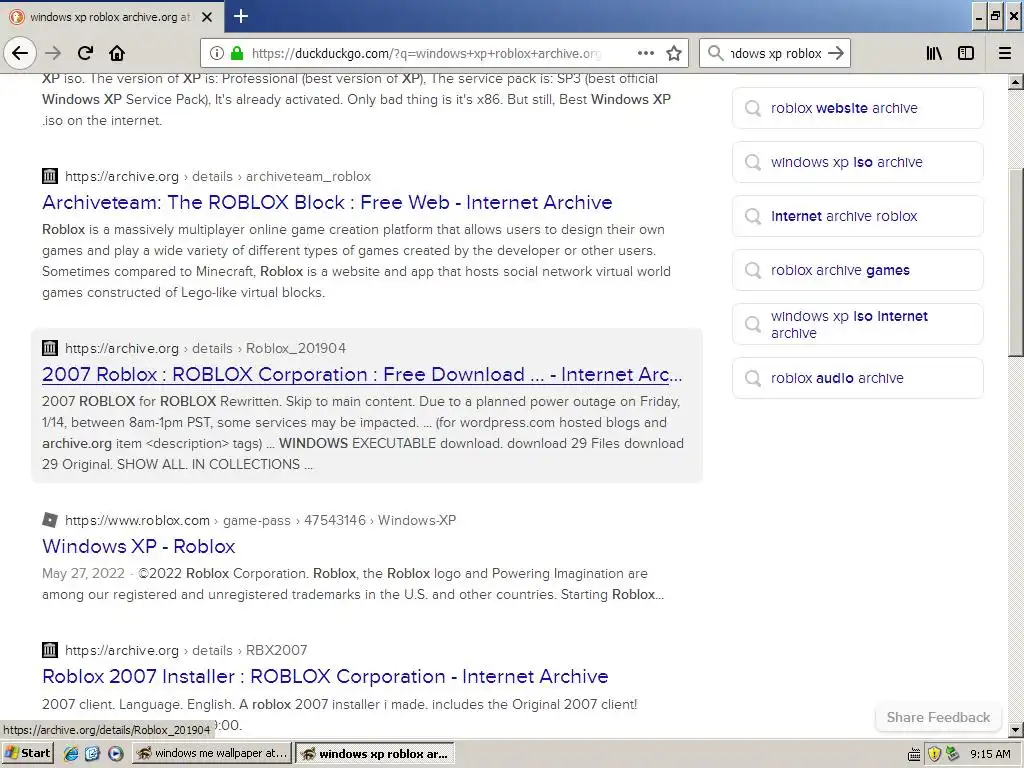Open Archiveteam: The ROBLOX Block result
Image resolution: width=1024 pixels, height=768 pixels.
pos(327,202)
